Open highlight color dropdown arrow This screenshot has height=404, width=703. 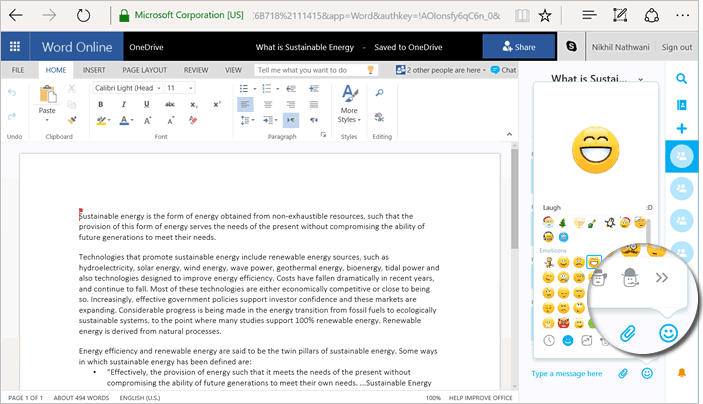[x=109, y=120]
